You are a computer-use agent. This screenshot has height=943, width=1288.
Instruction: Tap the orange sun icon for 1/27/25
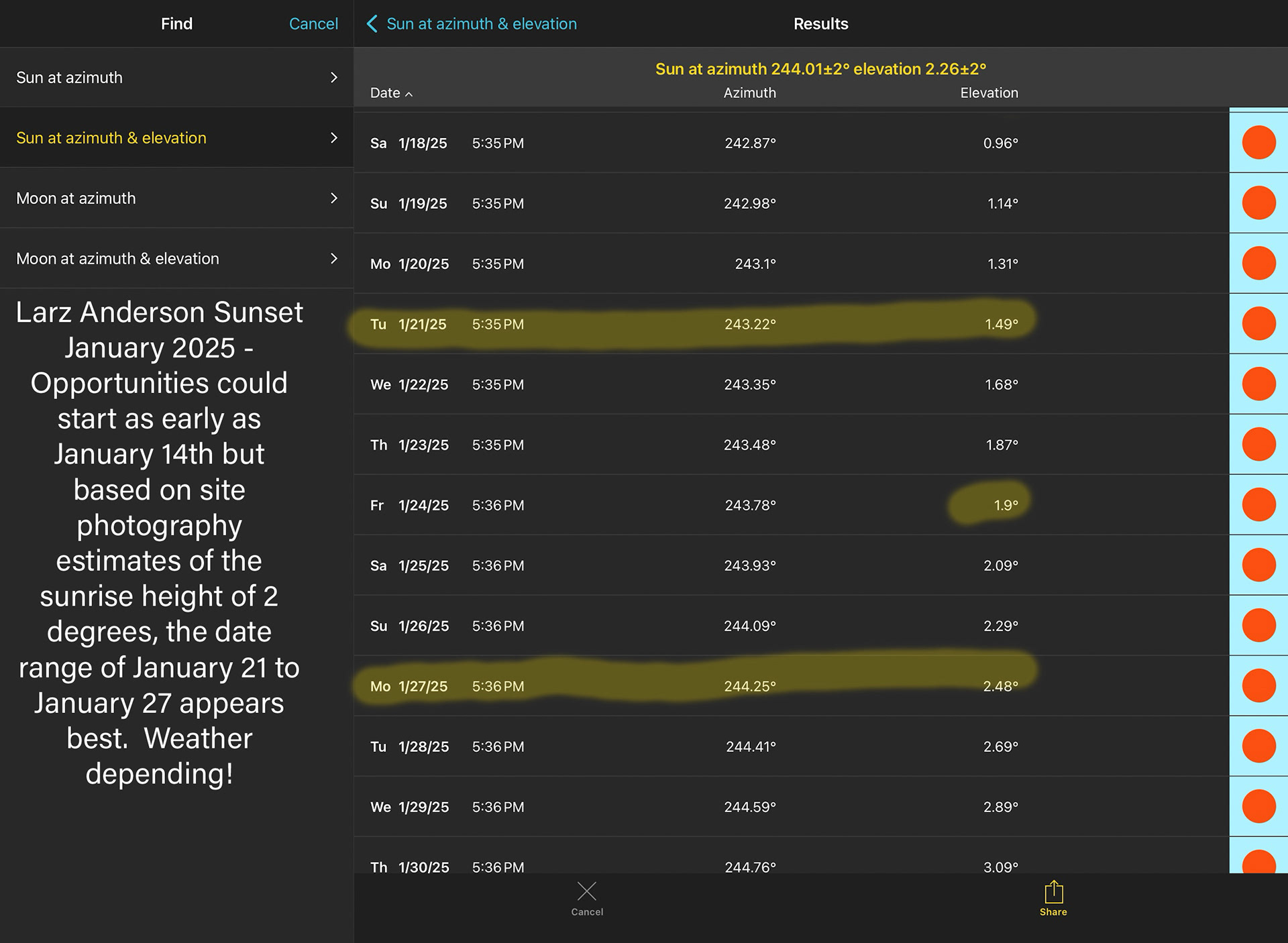coord(1258,685)
